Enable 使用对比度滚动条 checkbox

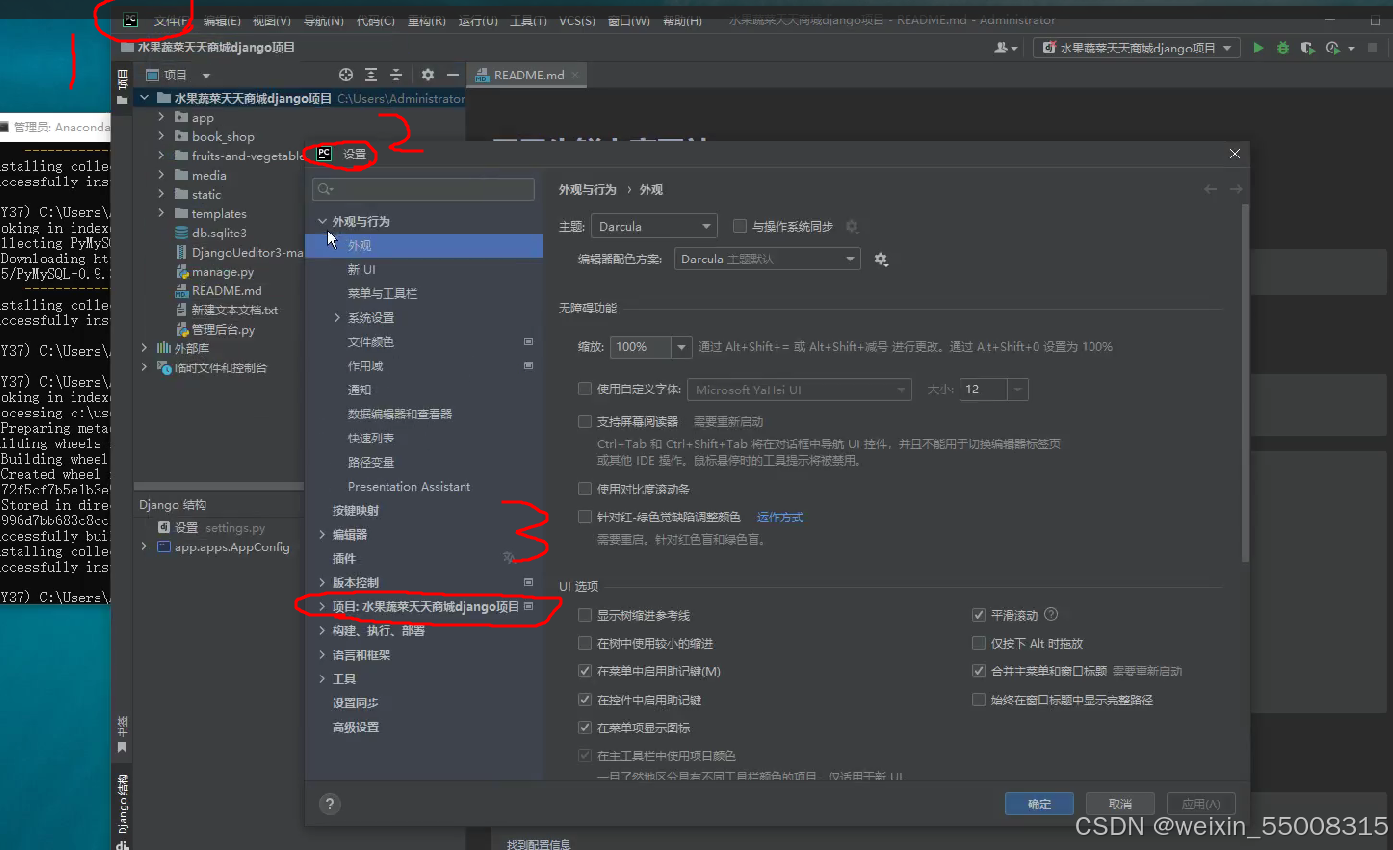585,489
